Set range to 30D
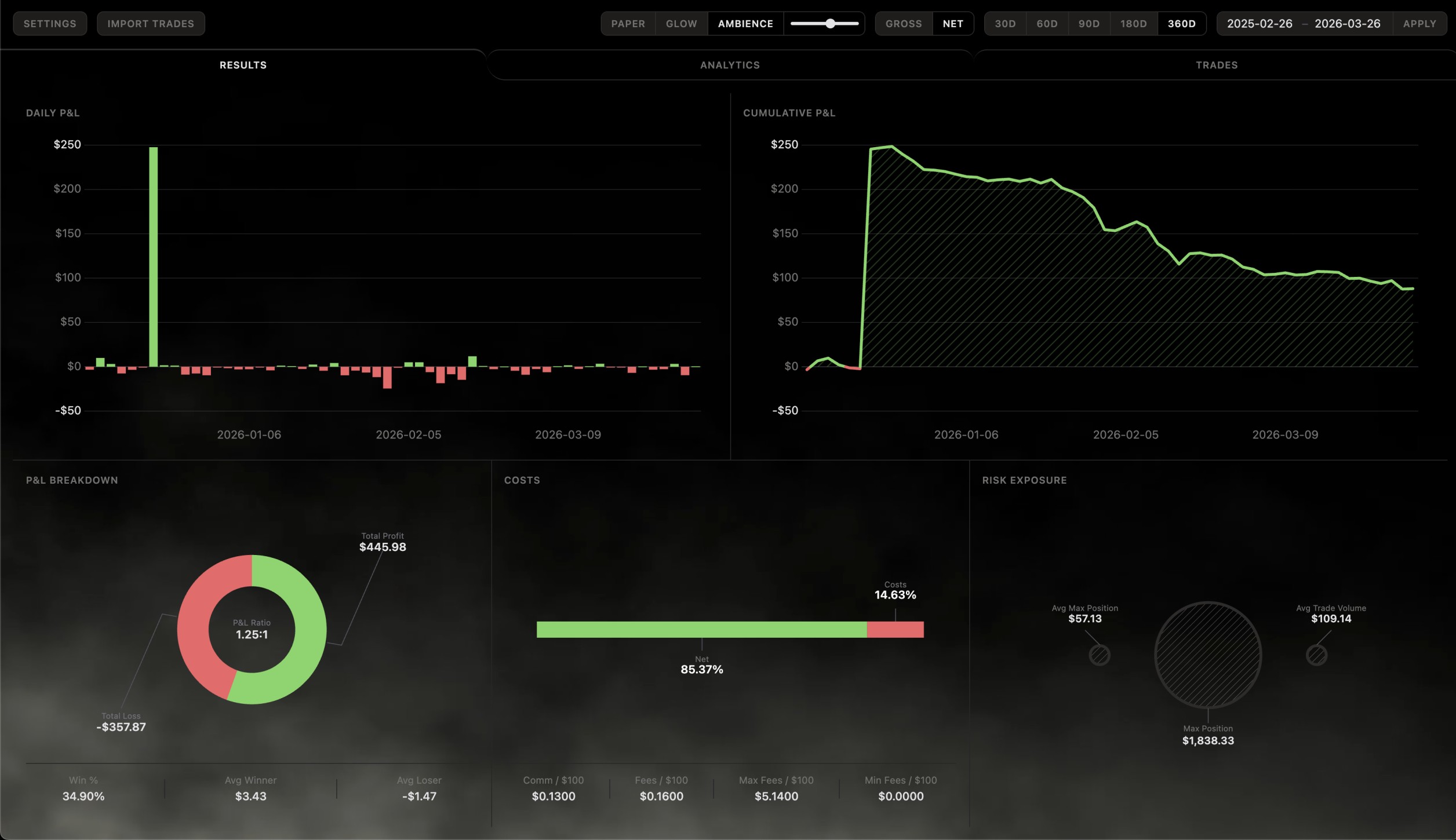The width and height of the screenshot is (1456, 840). coord(1005,24)
